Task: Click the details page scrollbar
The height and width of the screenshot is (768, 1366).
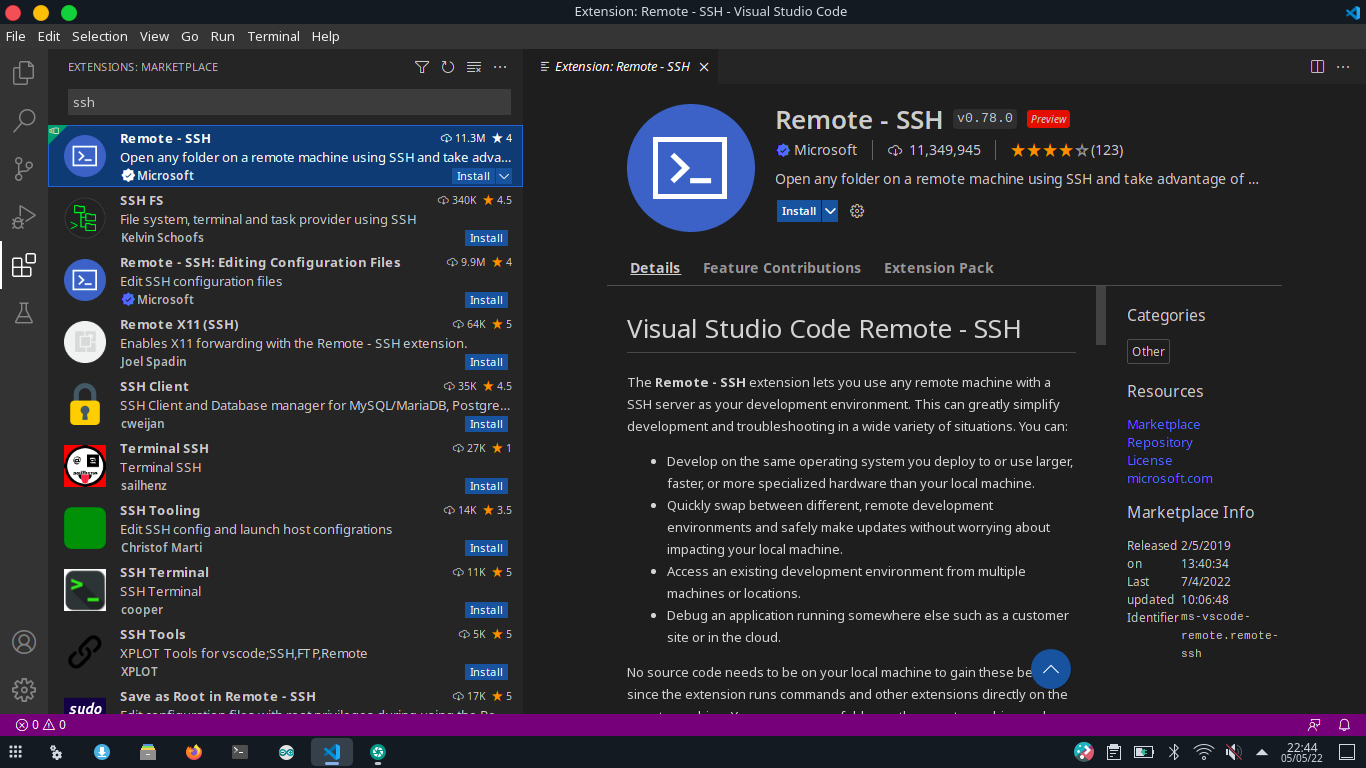Action: tap(1101, 315)
